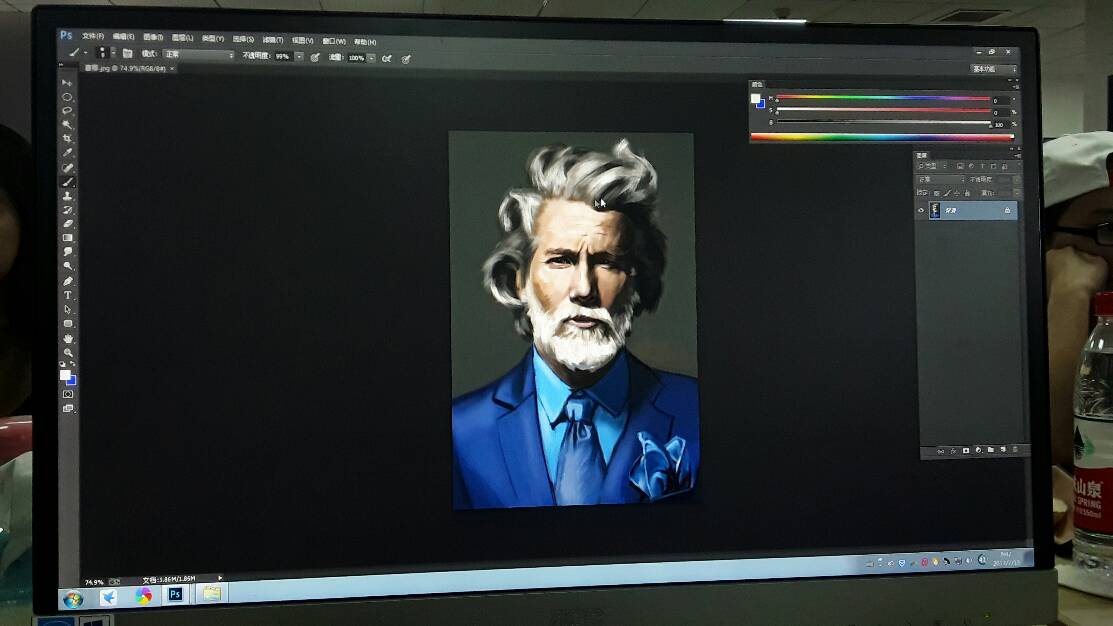The height and width of the screenshot is (626, 1113).
Task: Toggle pressure for size button
Action: click(x=406, y=59)
